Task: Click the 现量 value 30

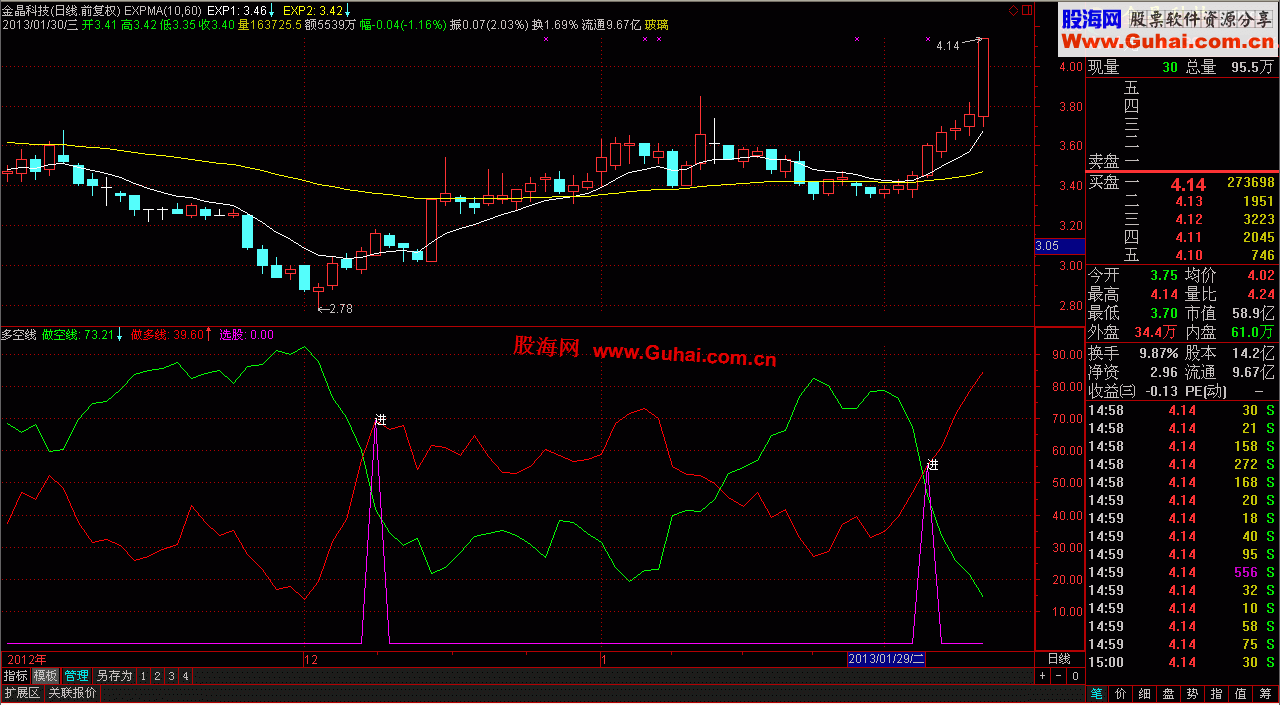Action: [1170, 68]
